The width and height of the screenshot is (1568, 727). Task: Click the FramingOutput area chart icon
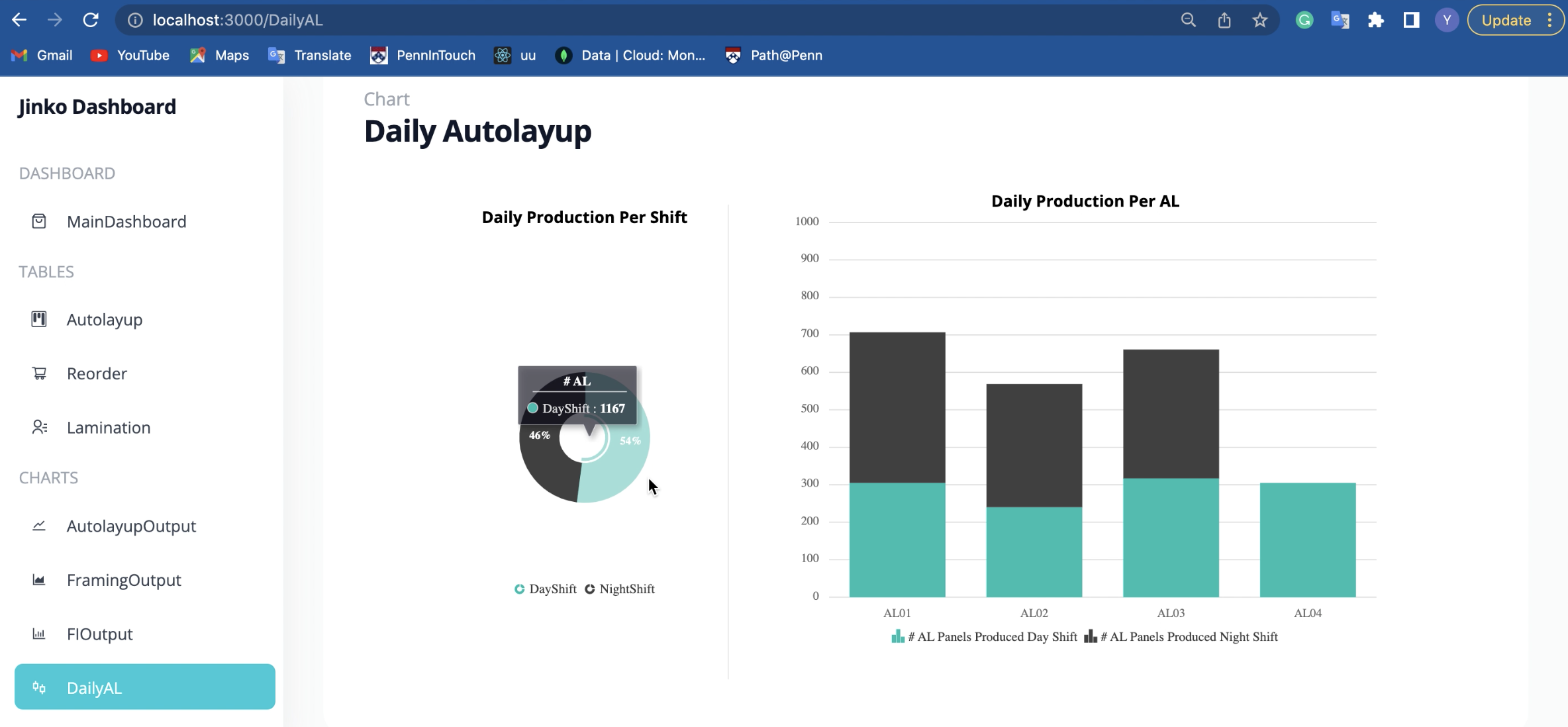click(39, 580)
